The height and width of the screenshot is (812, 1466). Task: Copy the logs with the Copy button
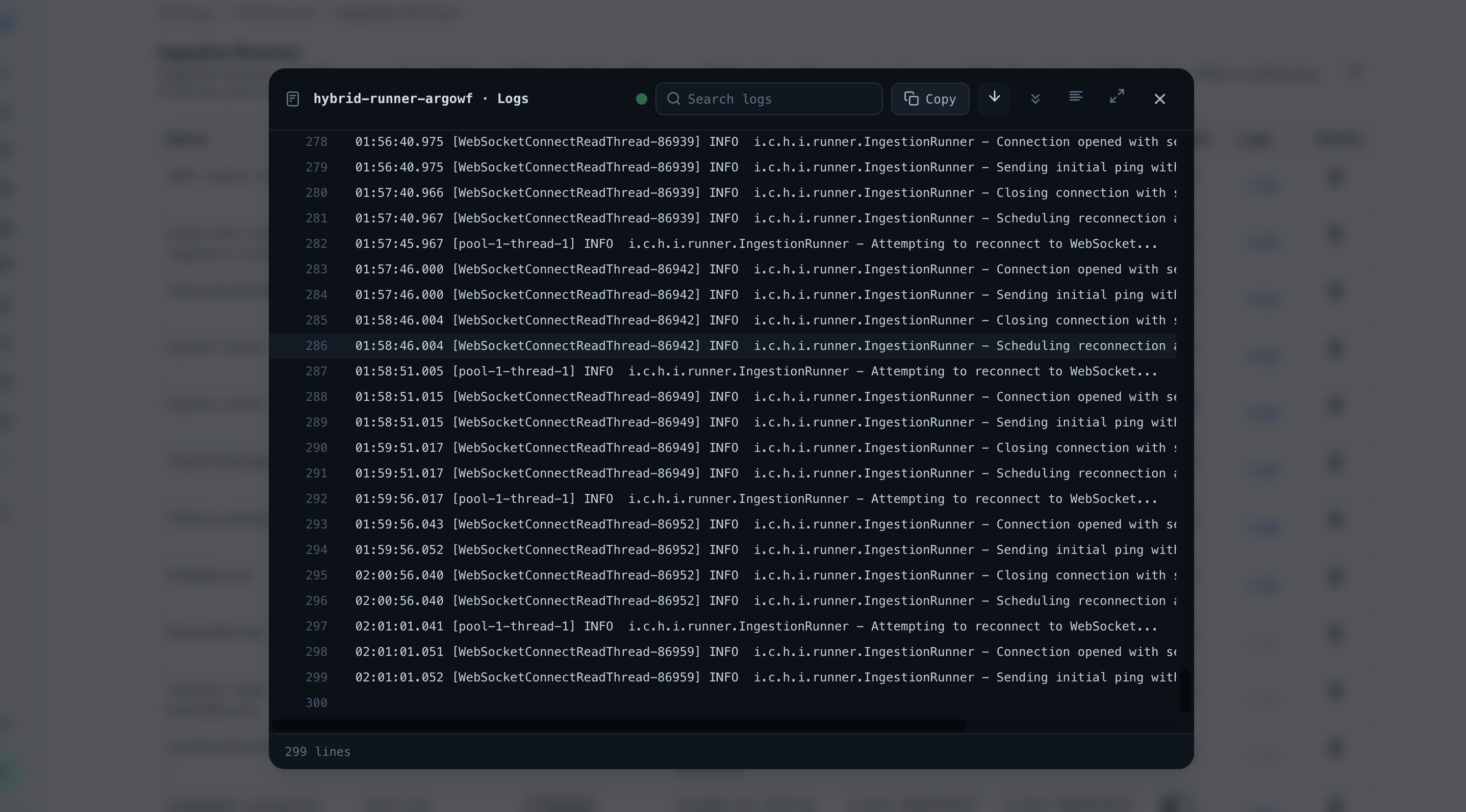click(x=930, y=99)
